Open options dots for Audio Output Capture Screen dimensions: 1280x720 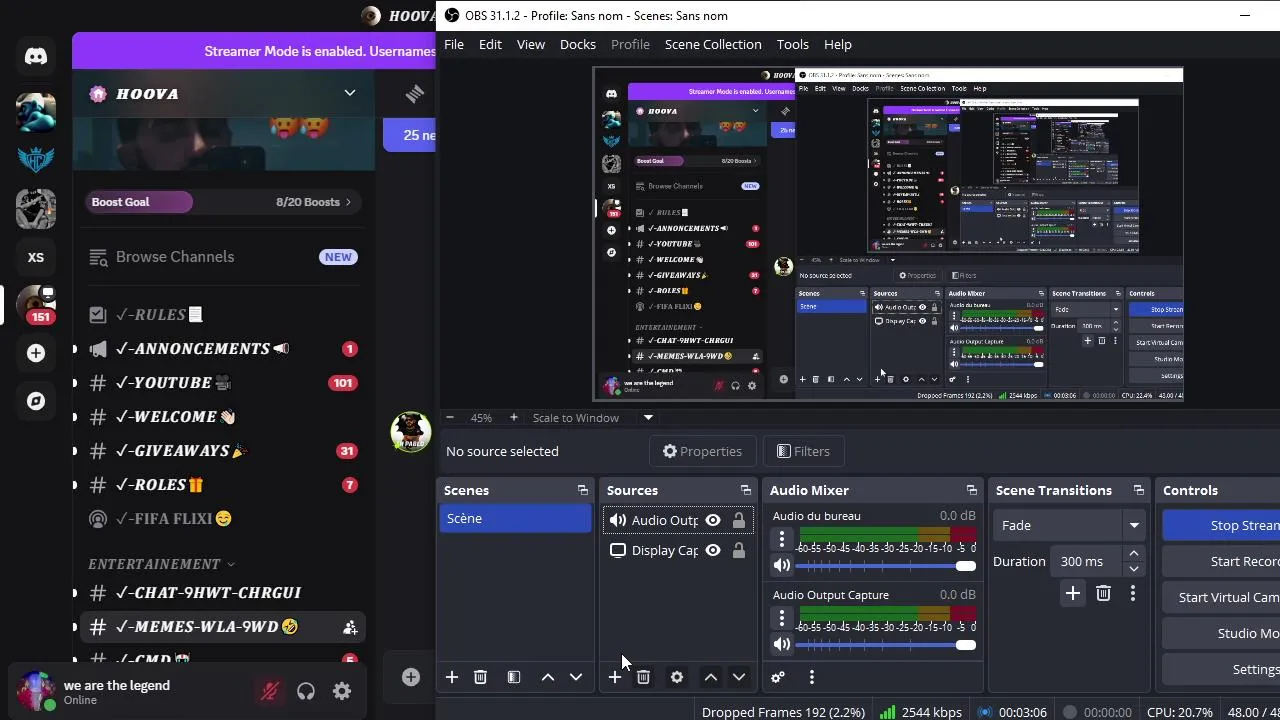(782, 618)
